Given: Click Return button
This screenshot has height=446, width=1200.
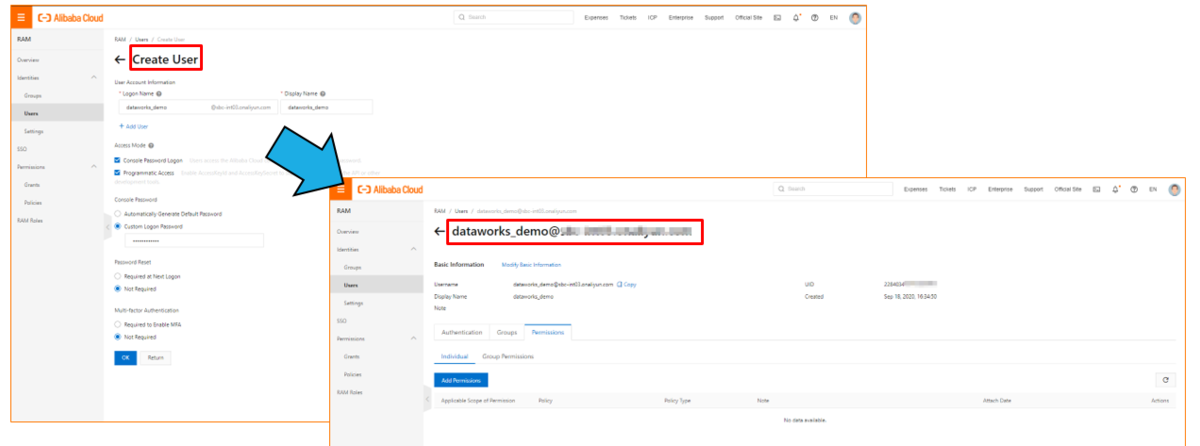Looking at the screenshot, I should [x=155, y=357].
